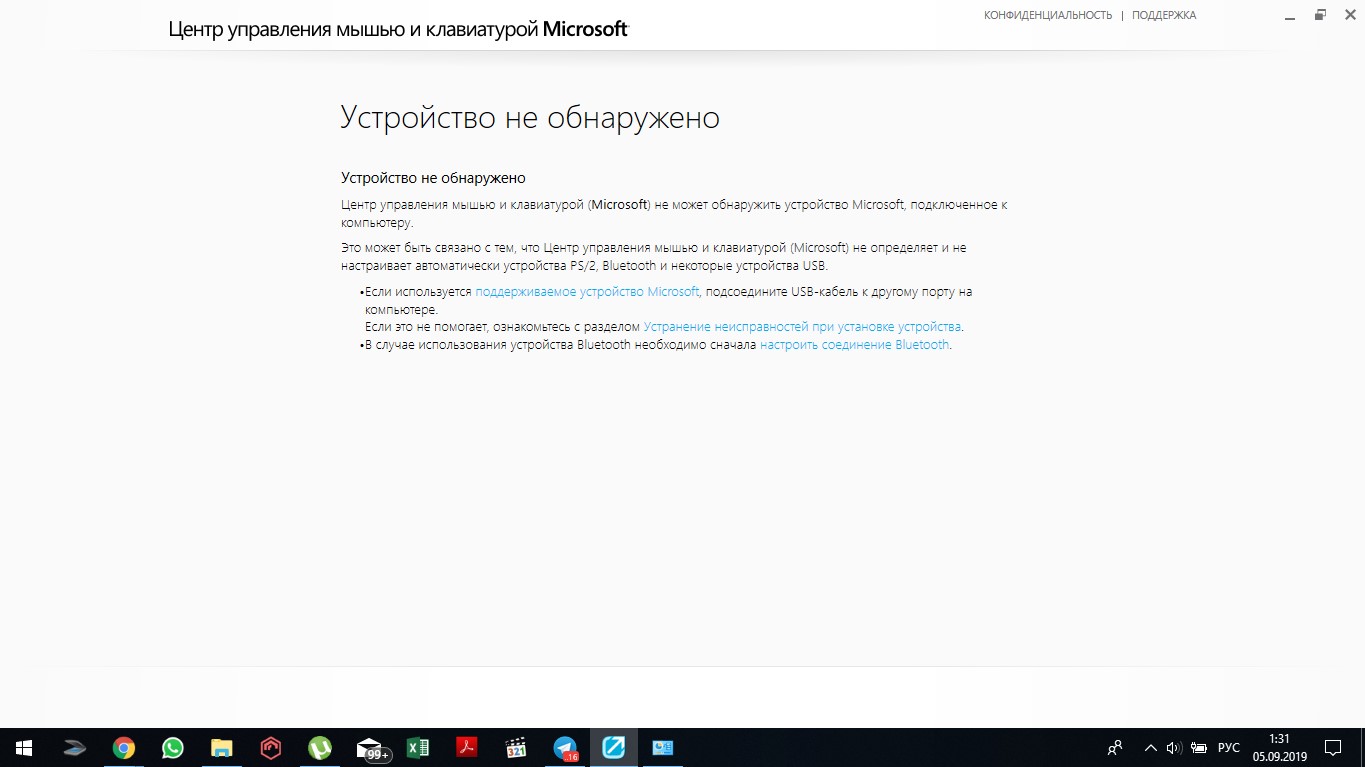Image resolution: width=1365 pixels, height=767 pixels.
Task: Open 'Устранение неисправностей при установке устройства' link
Action: 802,326
